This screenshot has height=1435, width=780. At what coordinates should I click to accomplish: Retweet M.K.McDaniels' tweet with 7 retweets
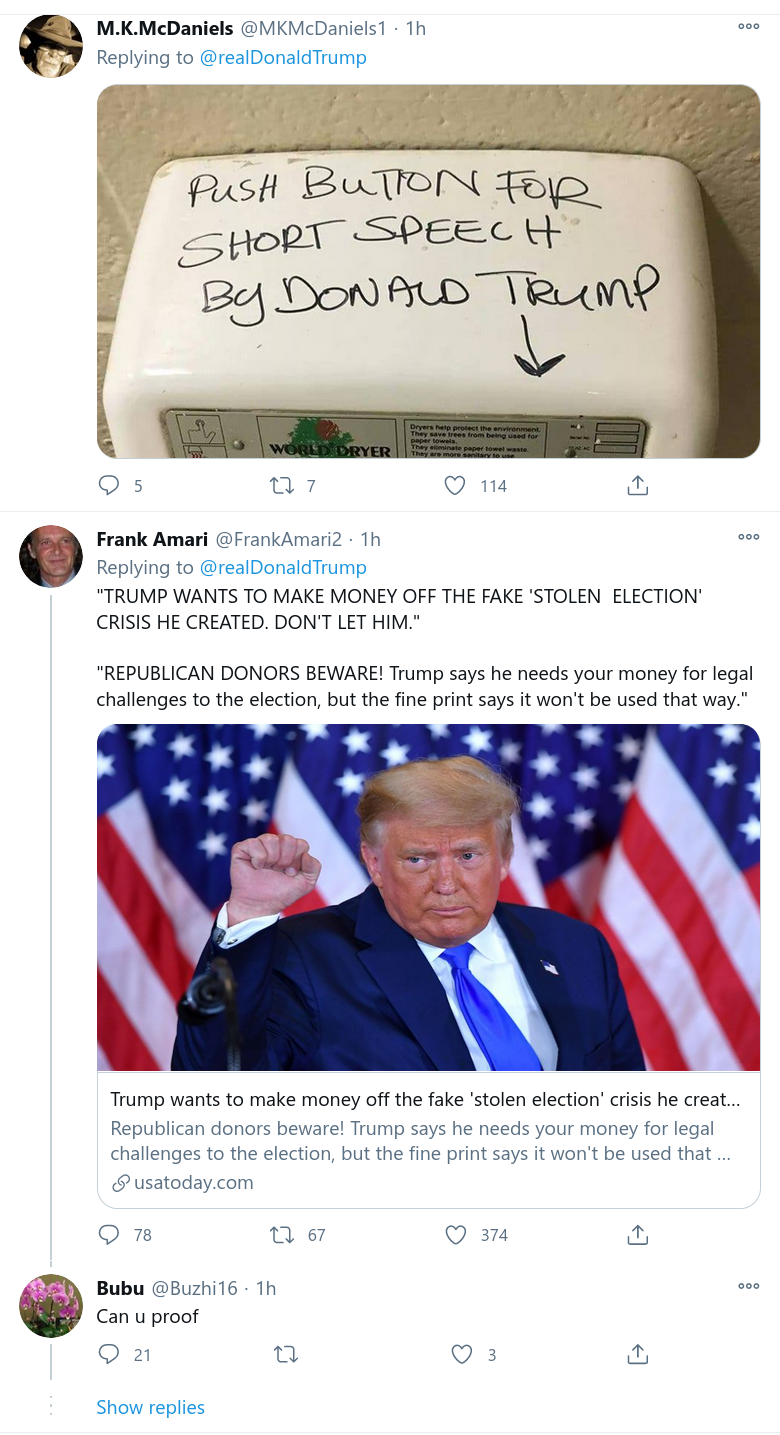point(282,486)
